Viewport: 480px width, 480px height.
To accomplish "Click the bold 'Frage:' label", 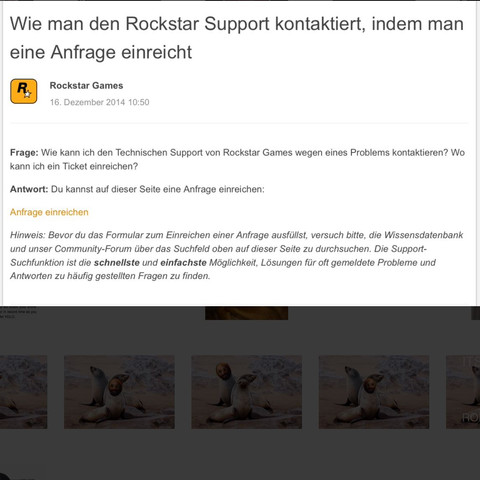I will [24, 153].
